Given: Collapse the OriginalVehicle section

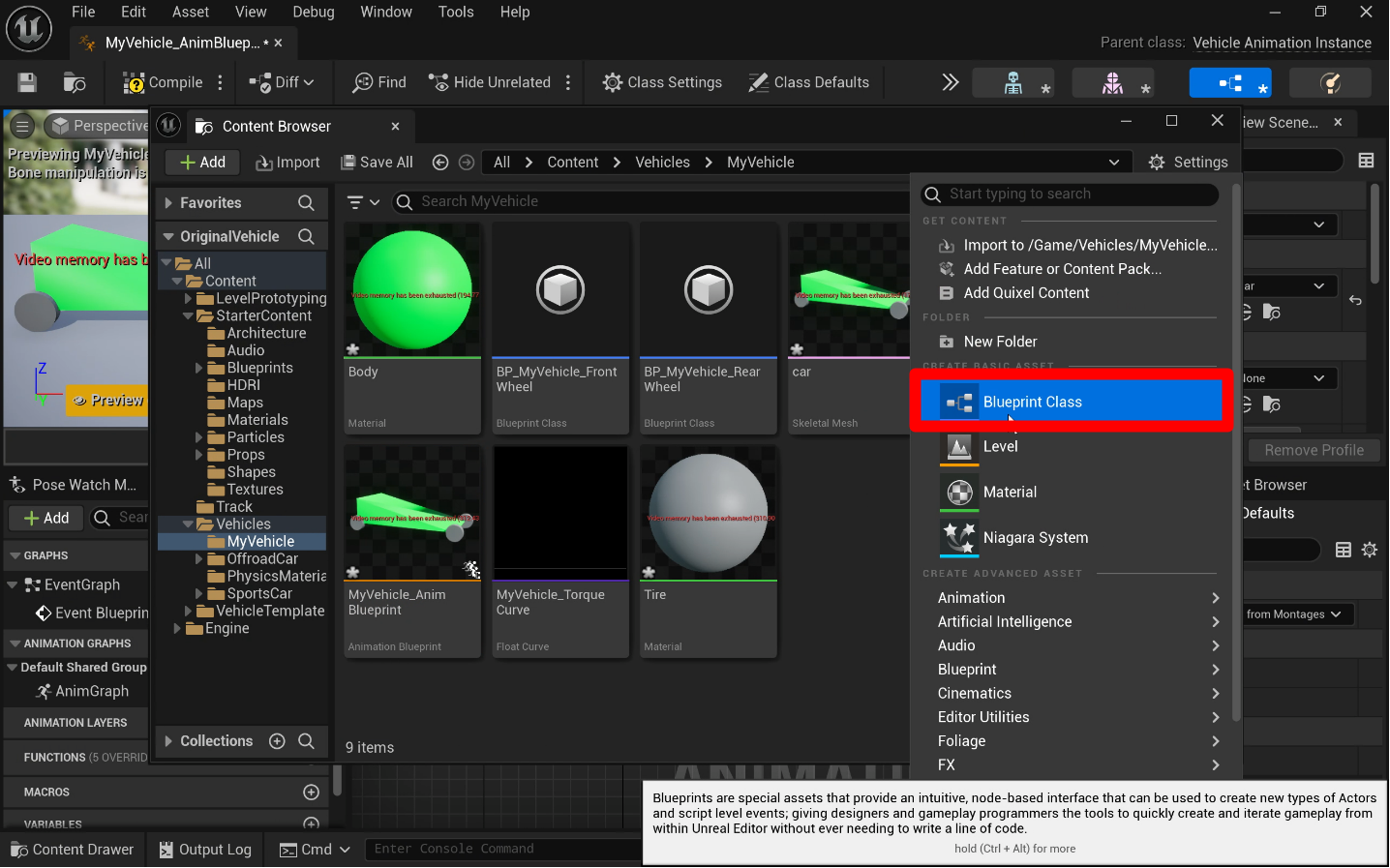Looking at the screenshot, I should 168,236.
